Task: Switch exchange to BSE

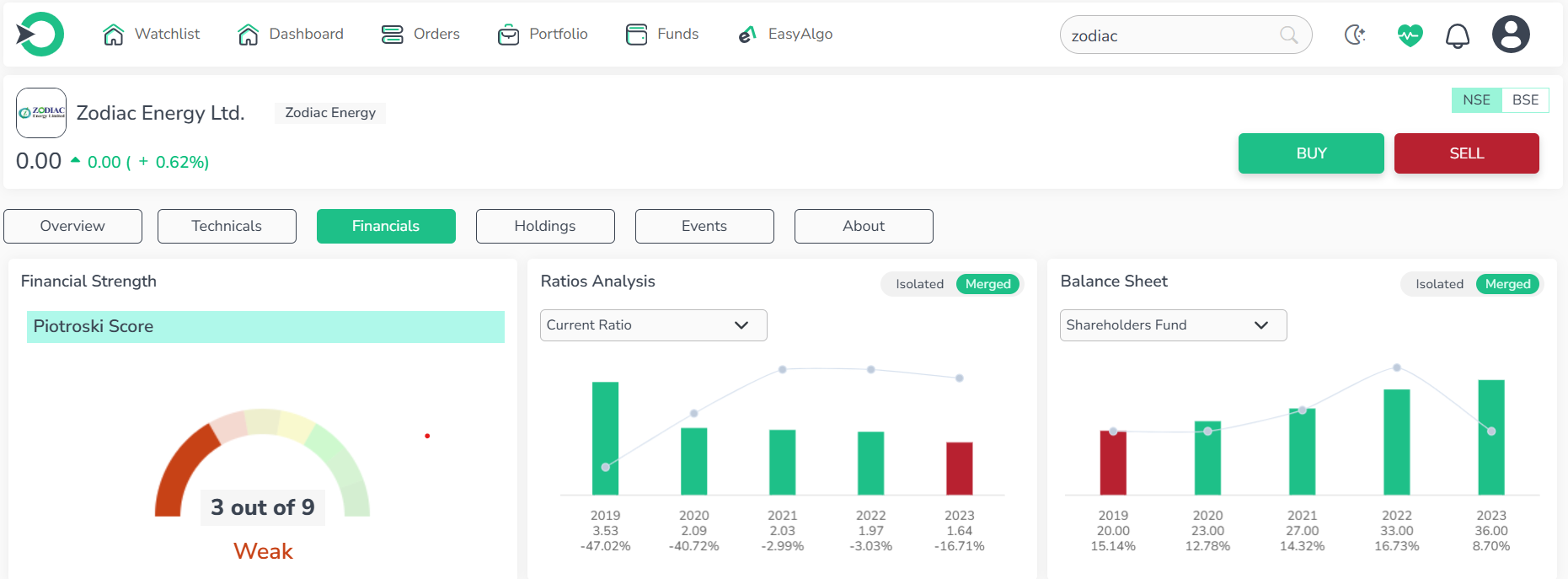Action: click(1525, 100)
